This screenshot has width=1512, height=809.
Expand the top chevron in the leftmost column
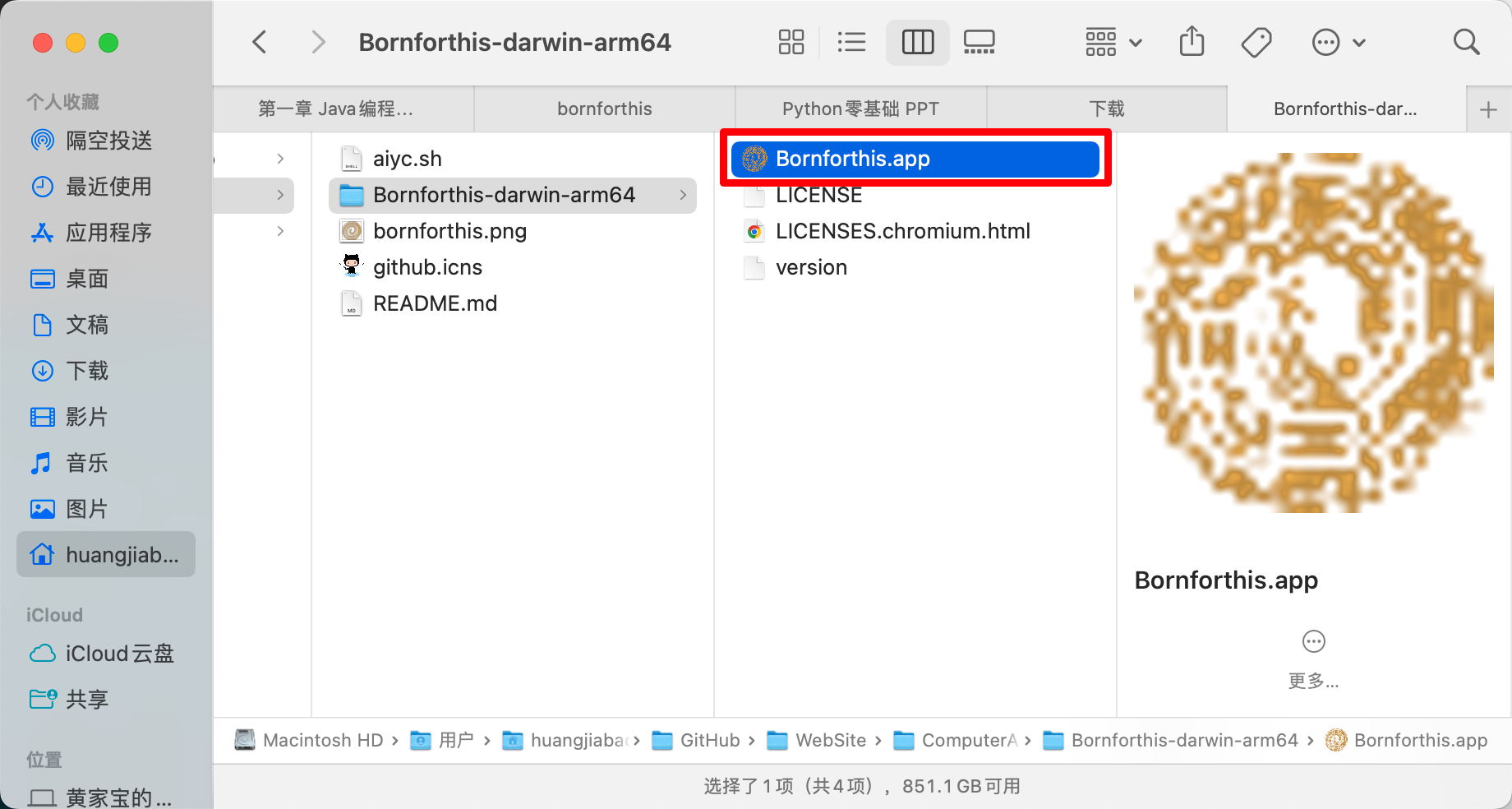280,159
